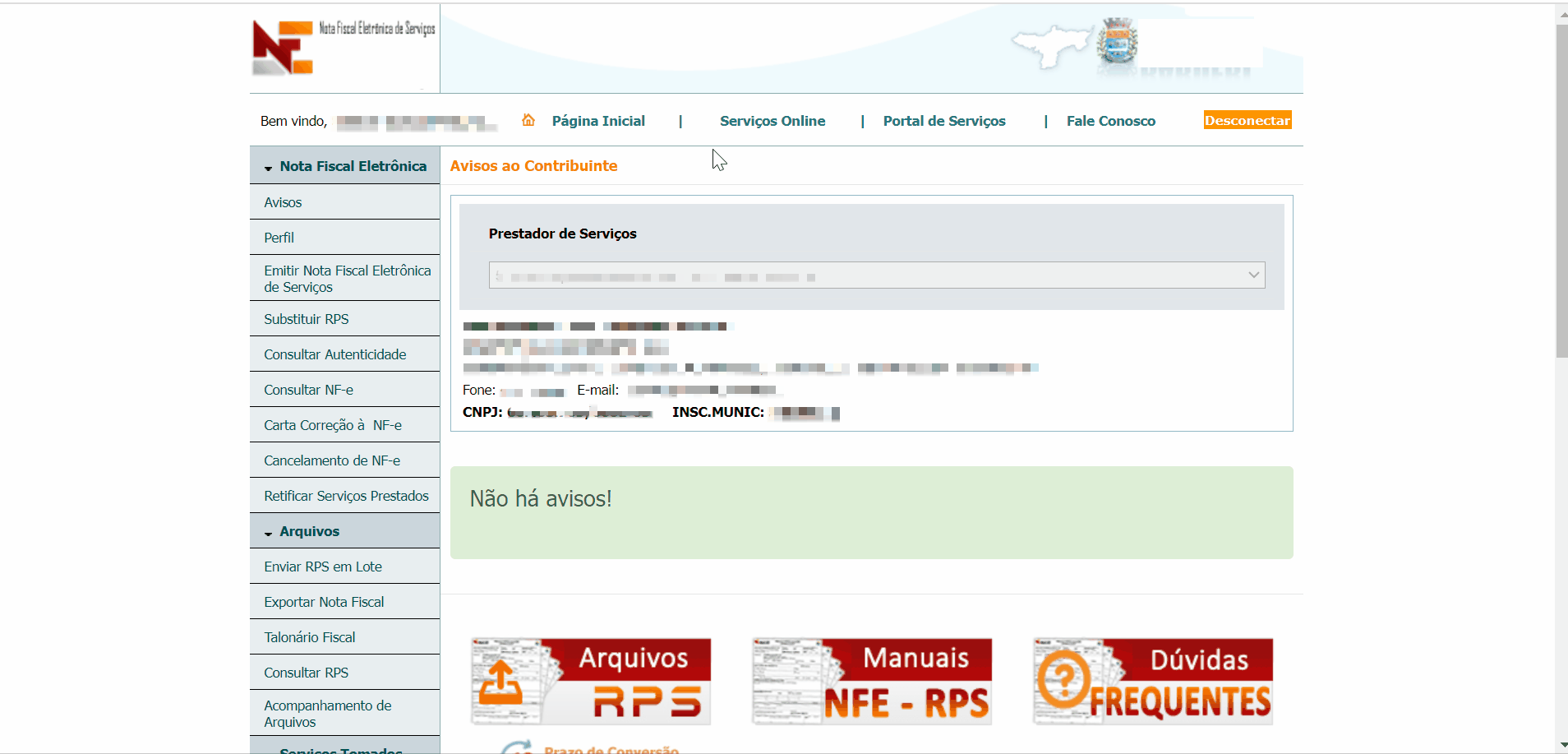Click the page's vertical scrollbar thumb
The image size is (1568, 754).
click(1561, 189)
